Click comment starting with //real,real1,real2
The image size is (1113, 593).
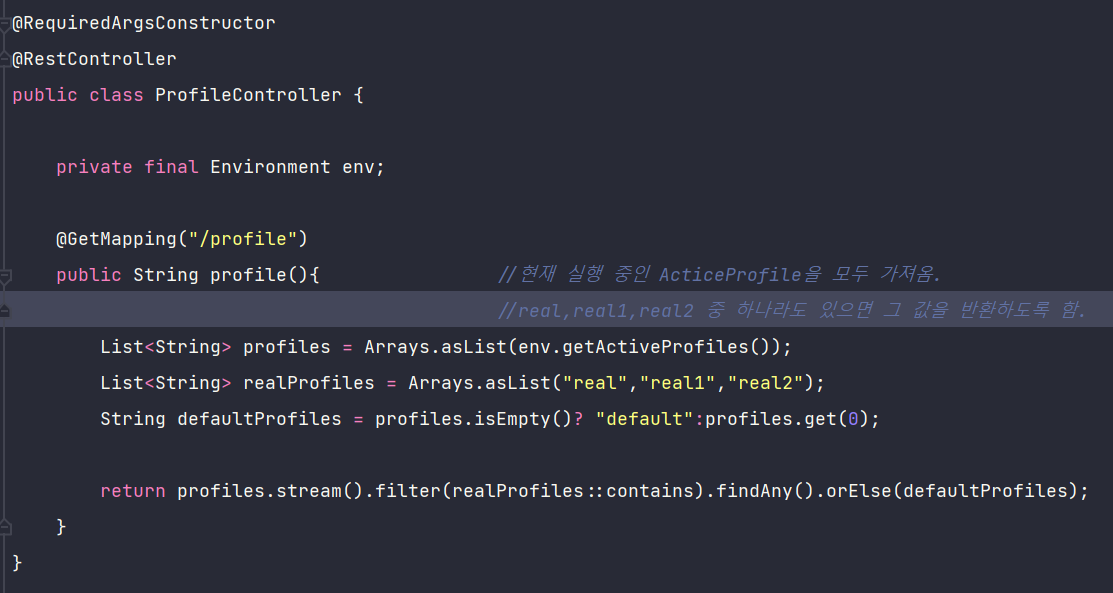click(x=791, y=311)
